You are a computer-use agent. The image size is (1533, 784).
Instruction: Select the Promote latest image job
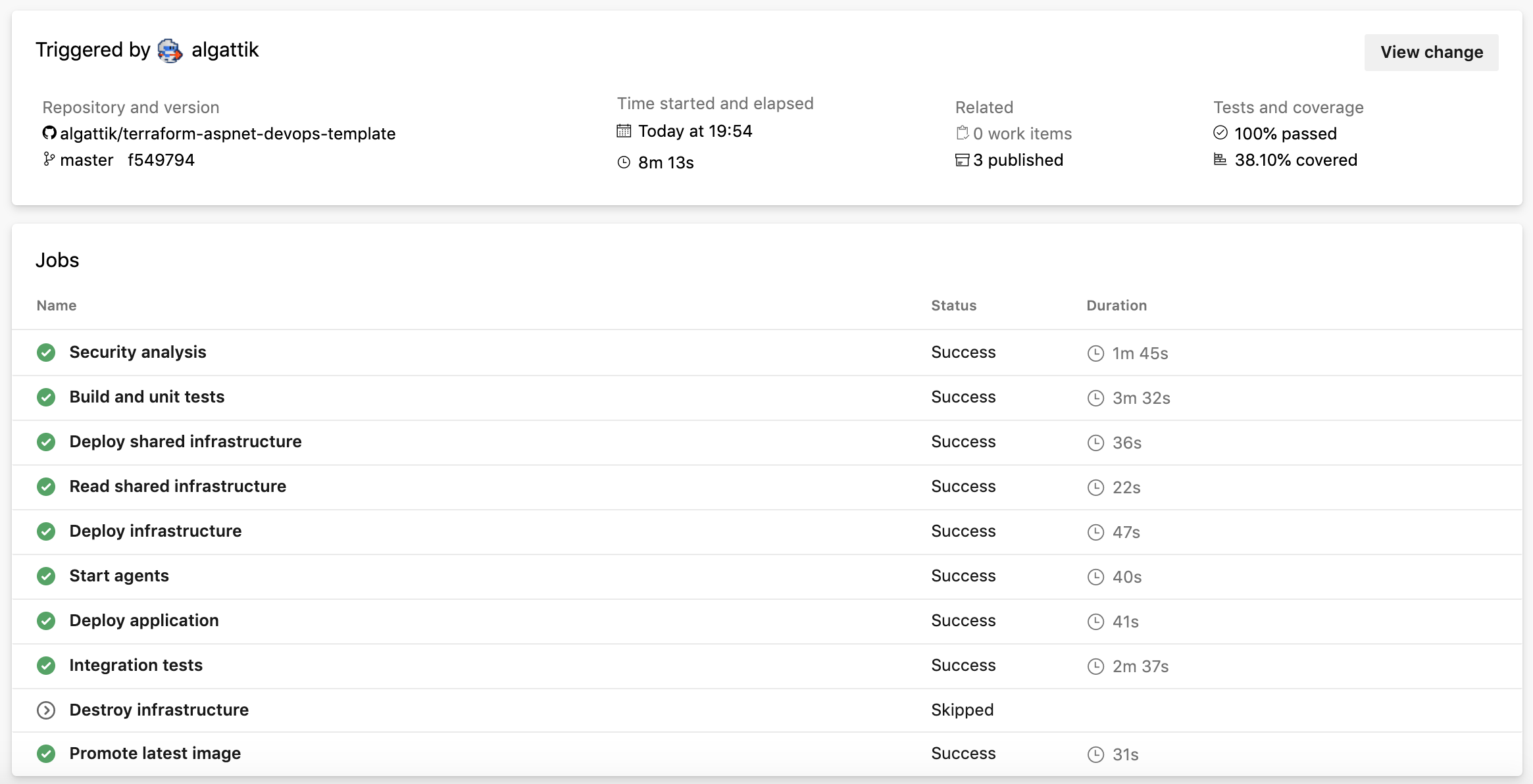pyautogui.click(x=155, y=753)
